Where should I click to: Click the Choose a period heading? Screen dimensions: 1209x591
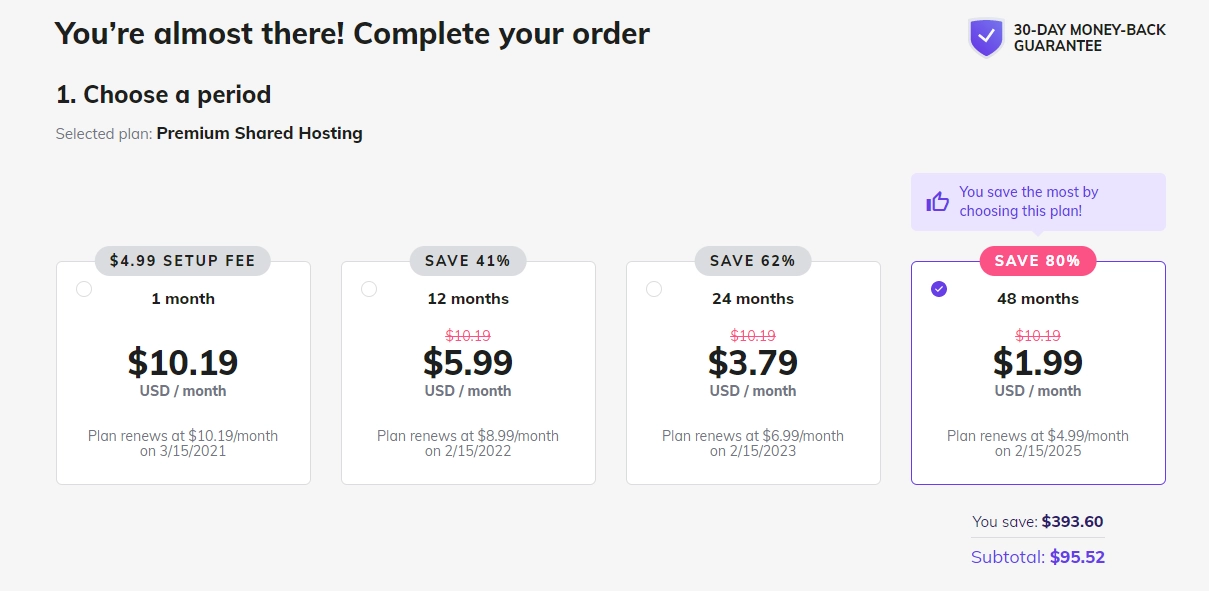(163, 95)
